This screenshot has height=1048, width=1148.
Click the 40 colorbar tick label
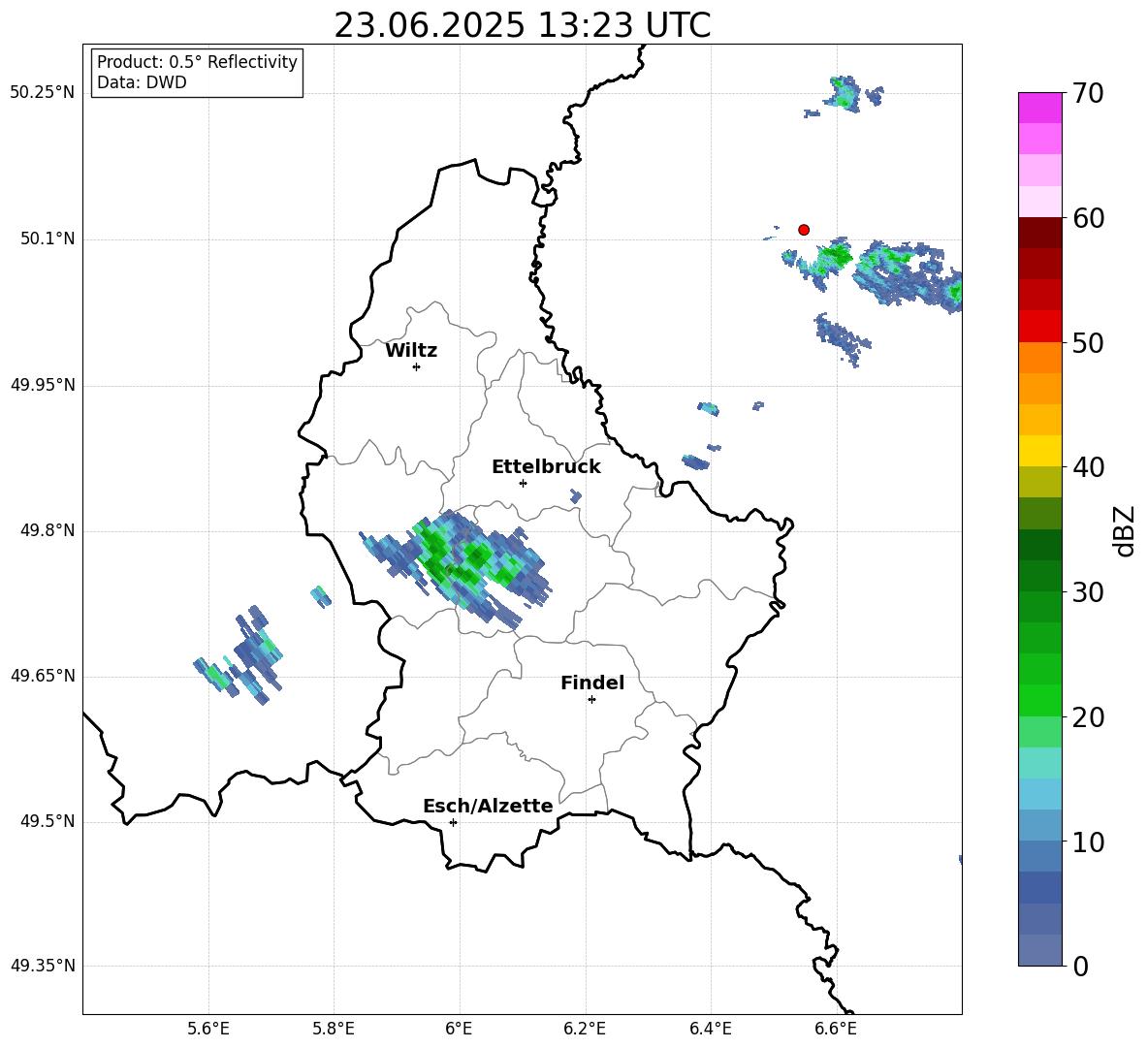pyautogui.click(x=1088, y=467)
